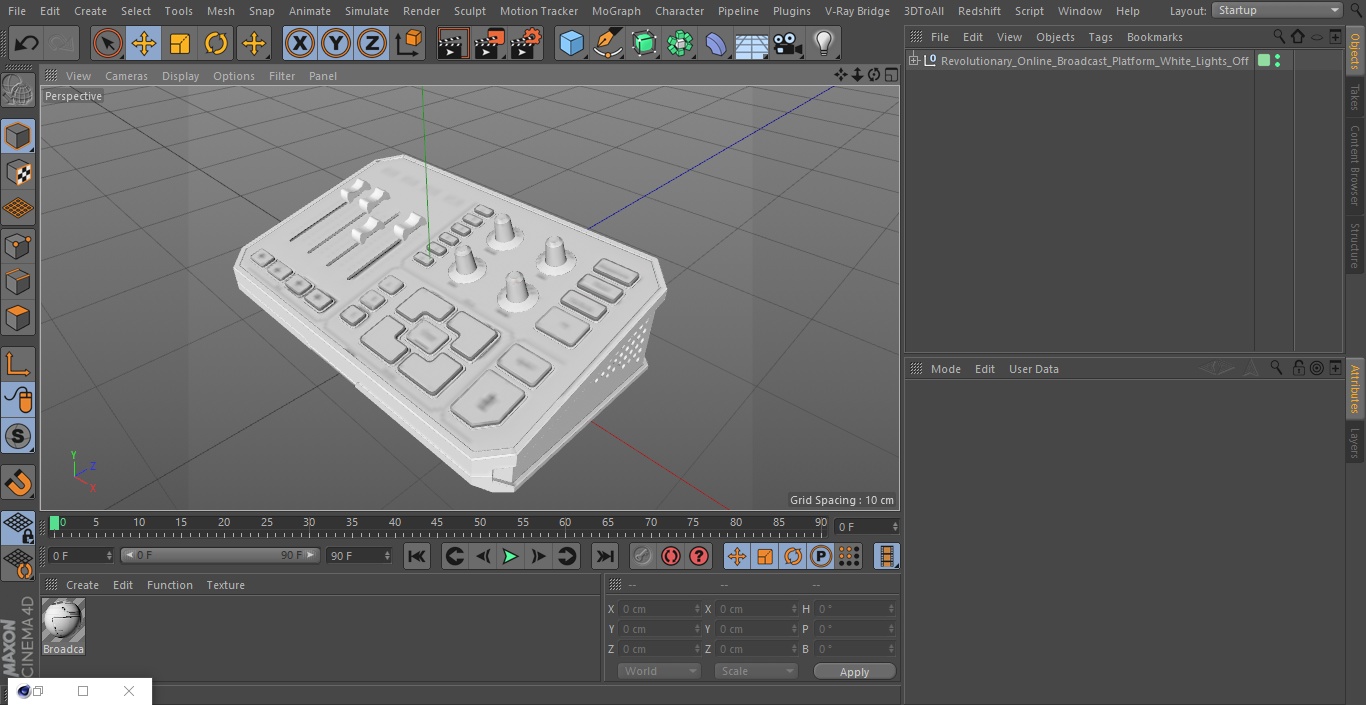Click the green layer swatch of object

(x=1264, y=61)
